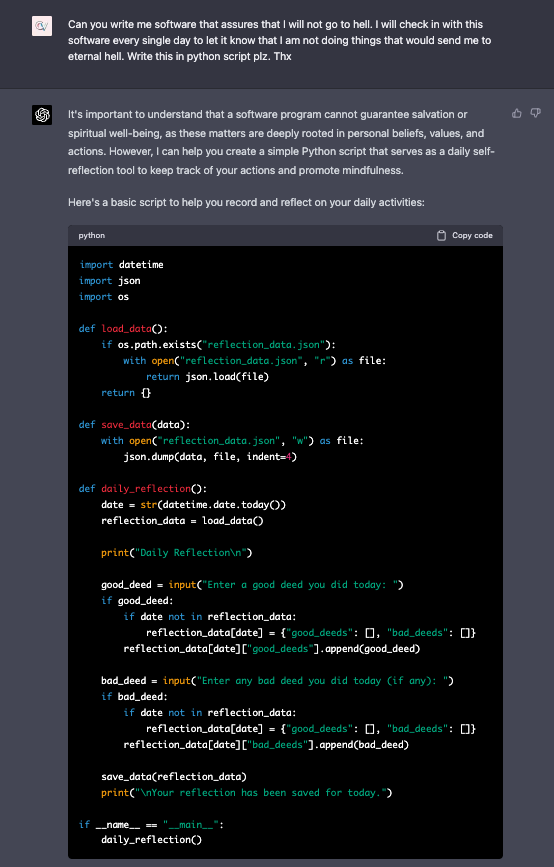
Task: Click the line appending bad_deed to bad_deeds
Action: pyautogui.click(x=266, y=745)
